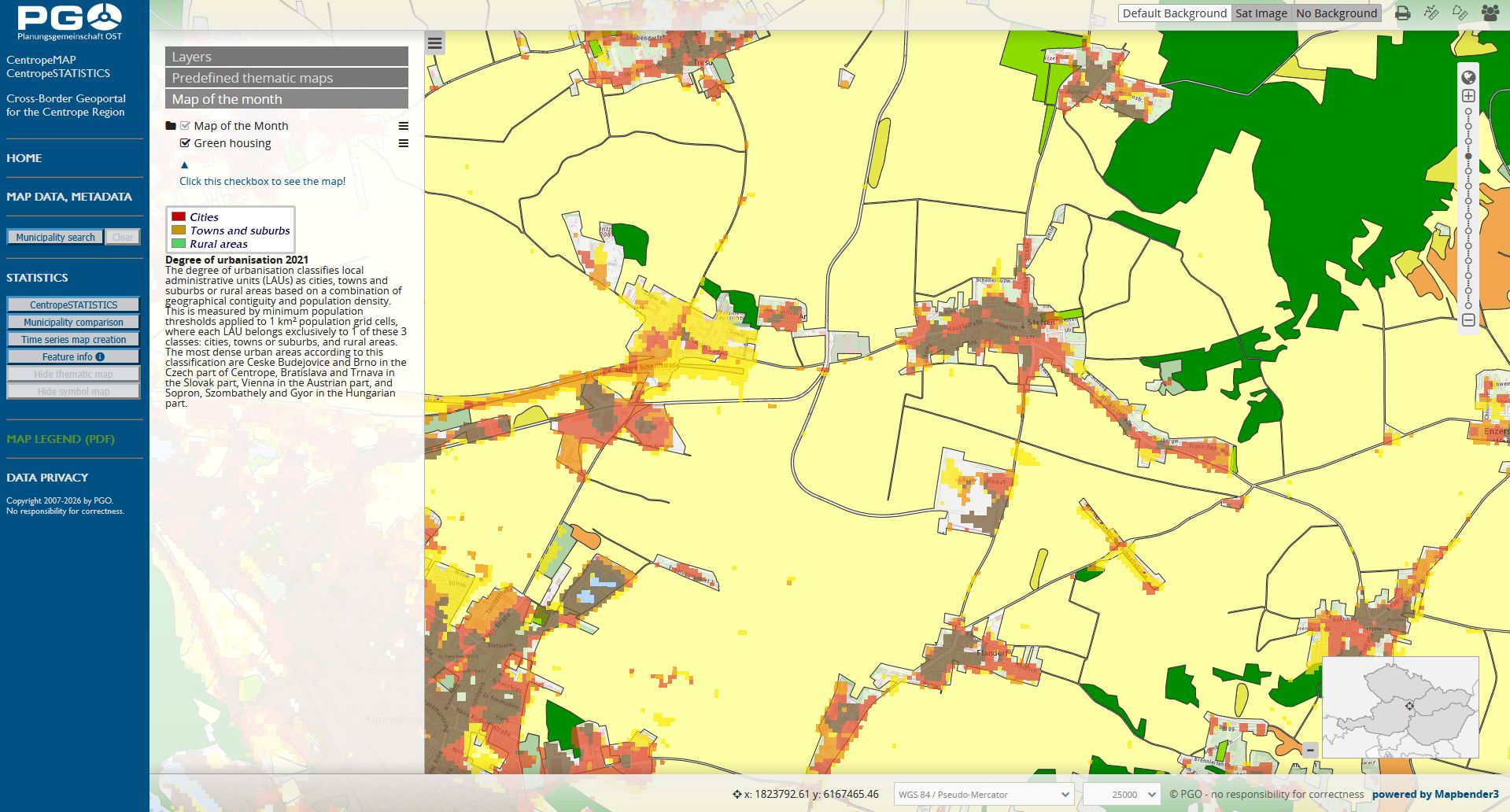Open the WGS 84 projection dropdown
This screenshot has height=812, width=1510.
[x=984, y=795]
